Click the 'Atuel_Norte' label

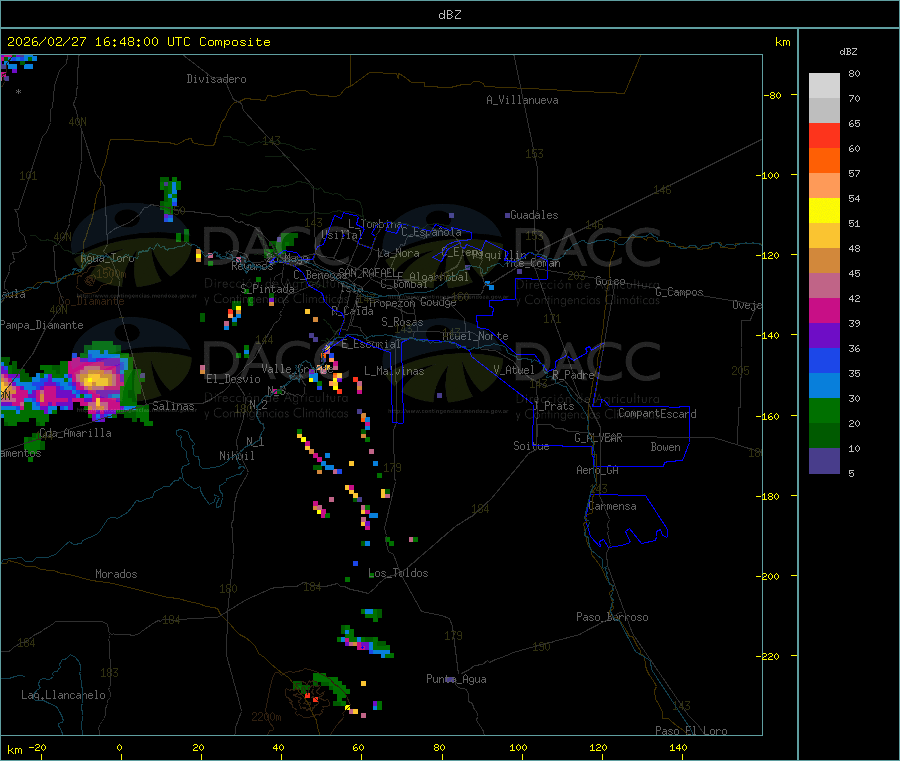[475, 336]
